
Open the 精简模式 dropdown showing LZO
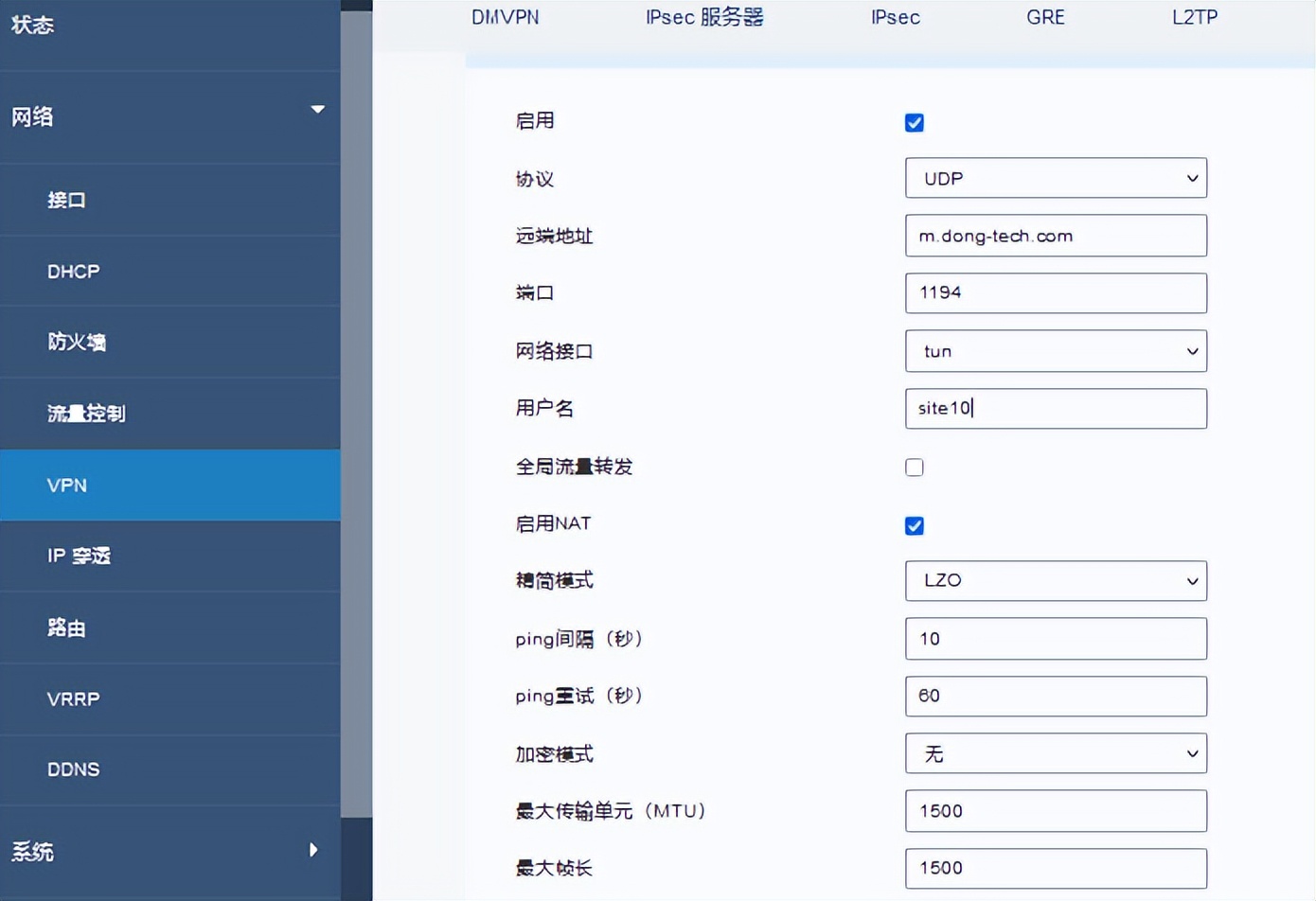[x=1055, y=581]
